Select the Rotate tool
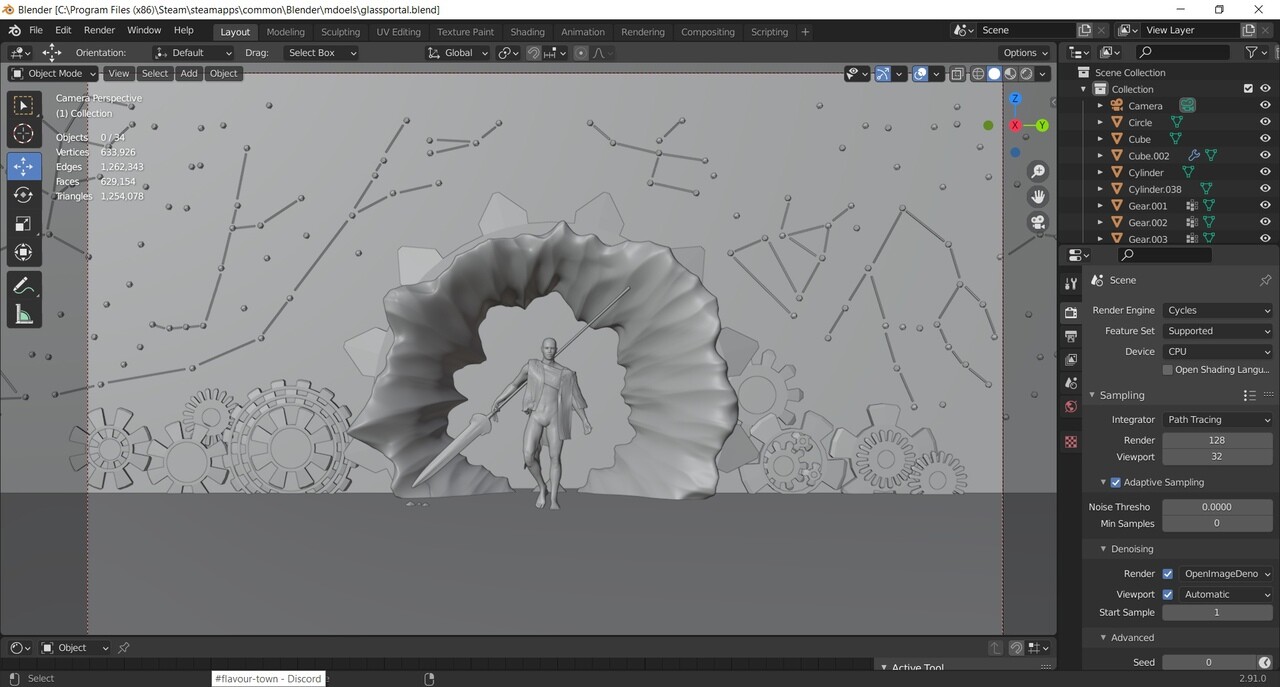Viewport: 1280px width, 687px height. point(24,194)
